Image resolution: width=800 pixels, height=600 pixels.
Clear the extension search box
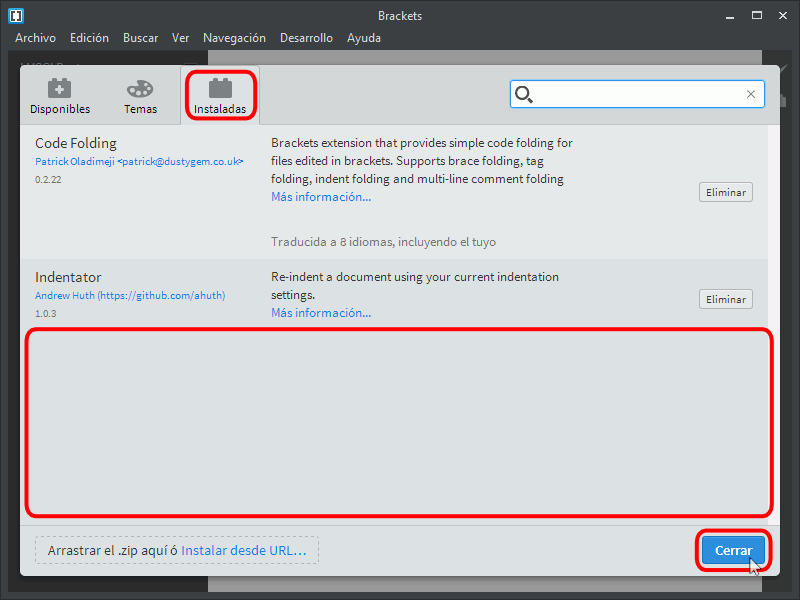coord(751,94)
